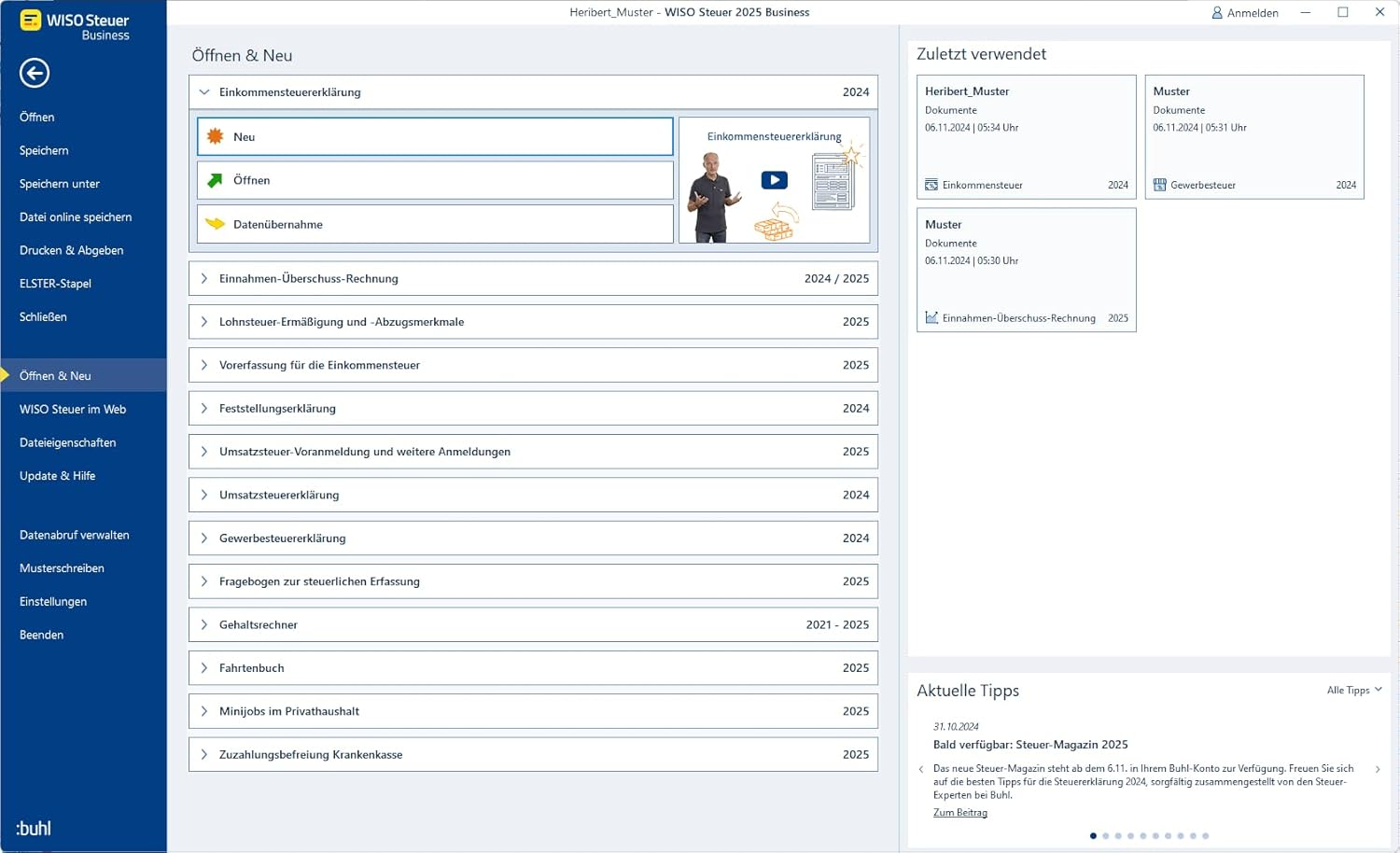The height and width of the screenshot is (853, 1400).
Task: Expand Einnahmen-Überschuss-Rechnung section
Action: coord(204,278)
